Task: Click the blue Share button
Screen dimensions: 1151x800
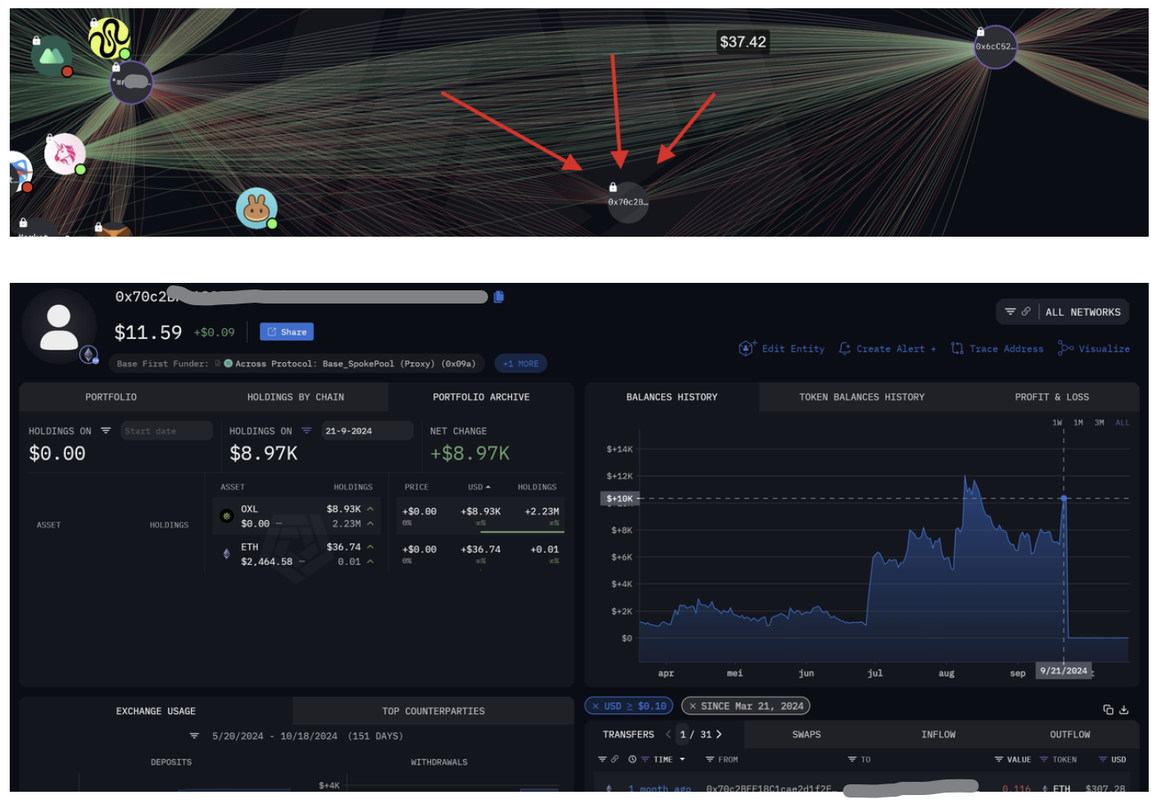Action: pyautogui.click(x=286, y=332)
